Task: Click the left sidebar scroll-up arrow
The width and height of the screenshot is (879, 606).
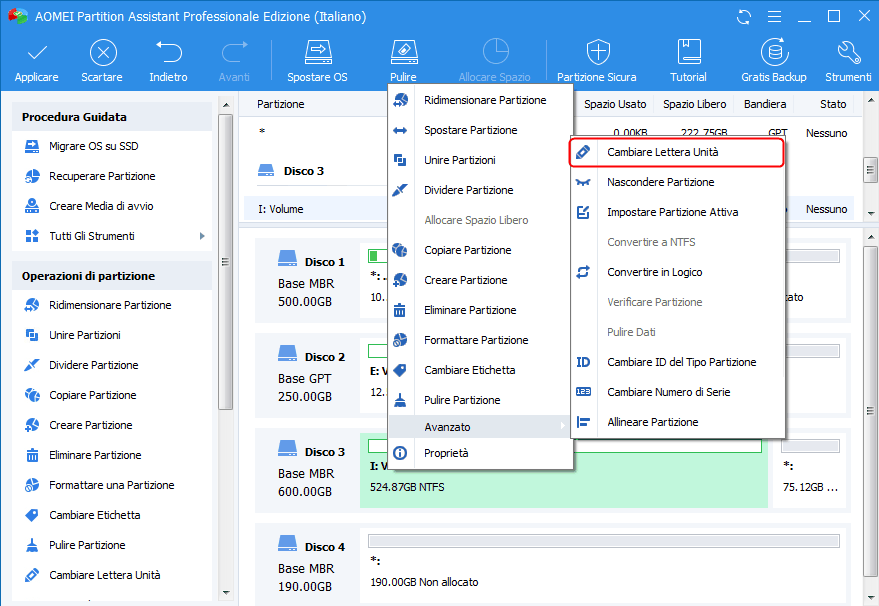Action: (226, 105)
